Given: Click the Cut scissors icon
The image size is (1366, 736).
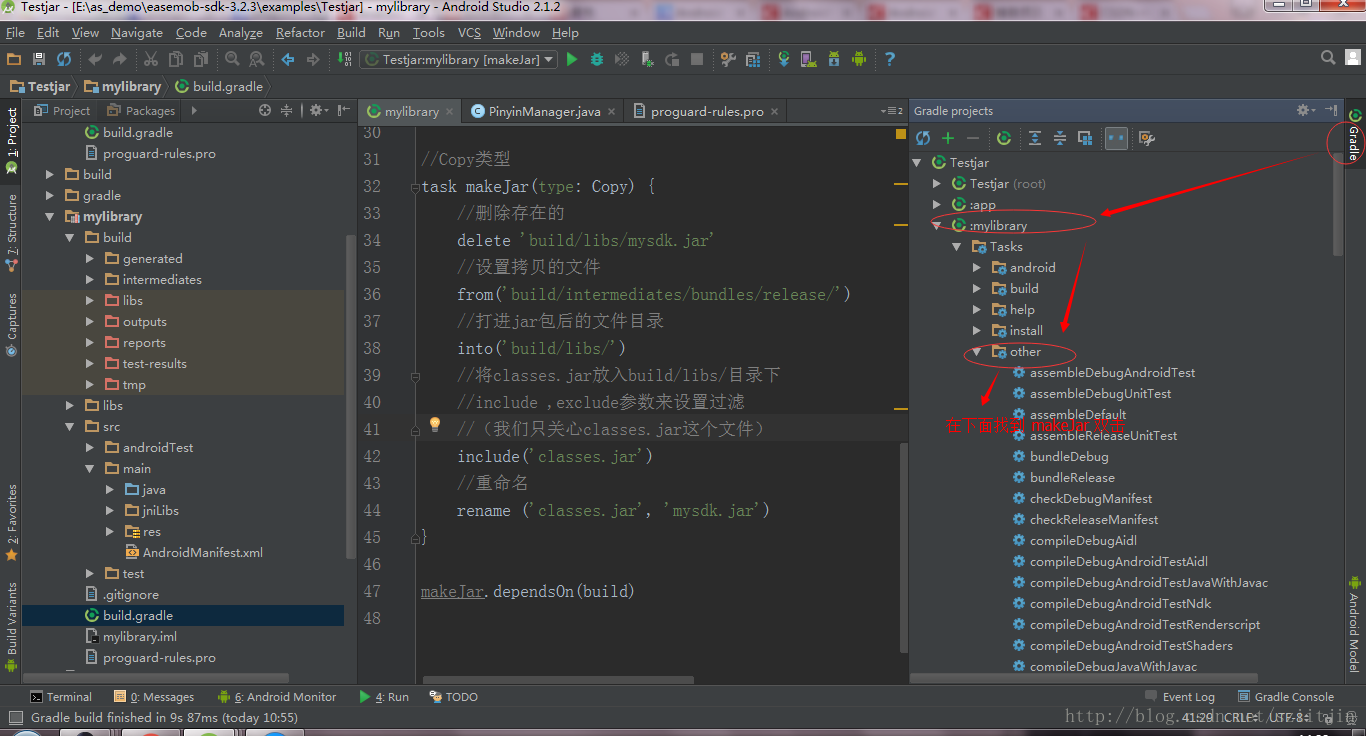Looking at the screenshot, I should 151,60.
